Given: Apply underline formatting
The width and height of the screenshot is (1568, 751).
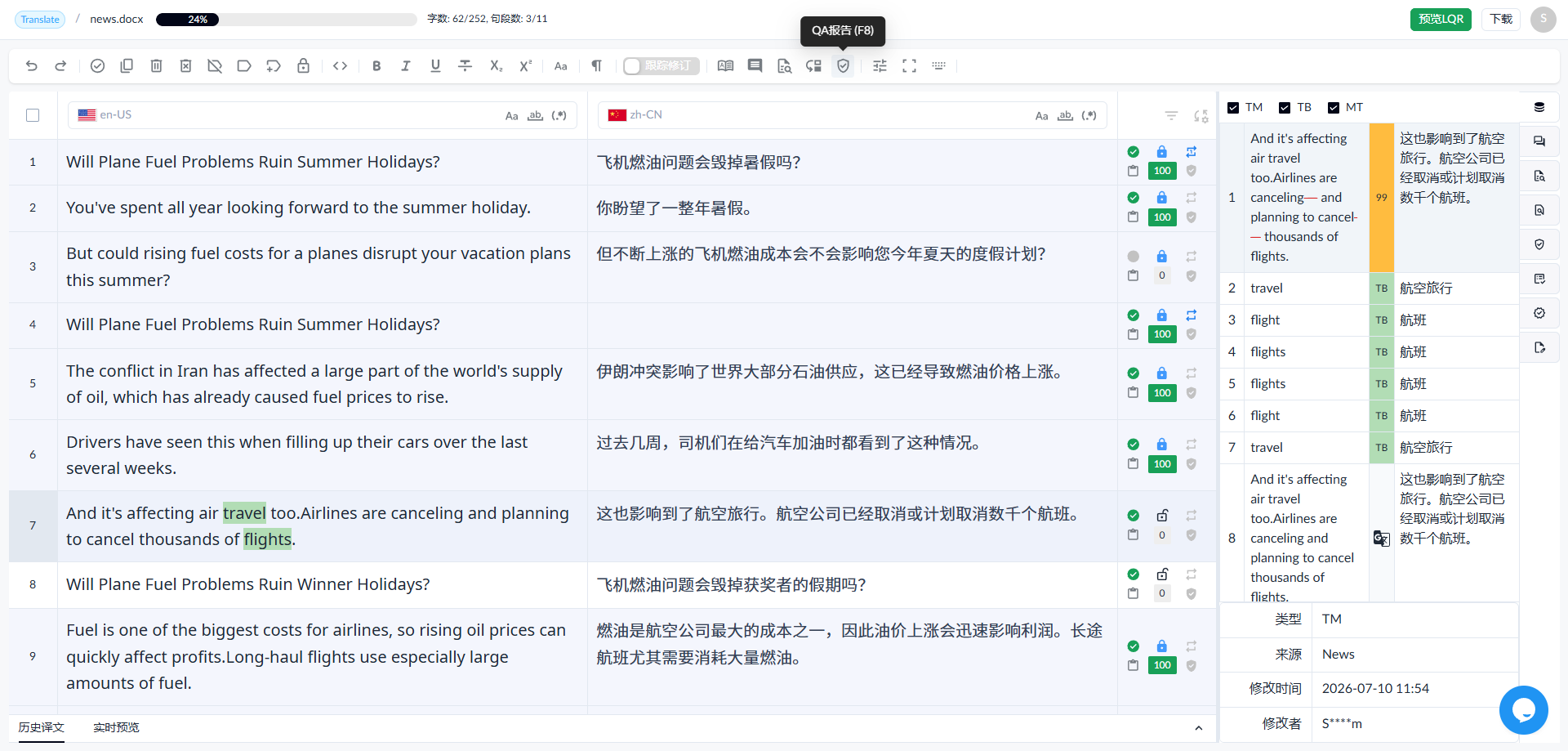Looking at the screenshot, I should tap(435, 66).
